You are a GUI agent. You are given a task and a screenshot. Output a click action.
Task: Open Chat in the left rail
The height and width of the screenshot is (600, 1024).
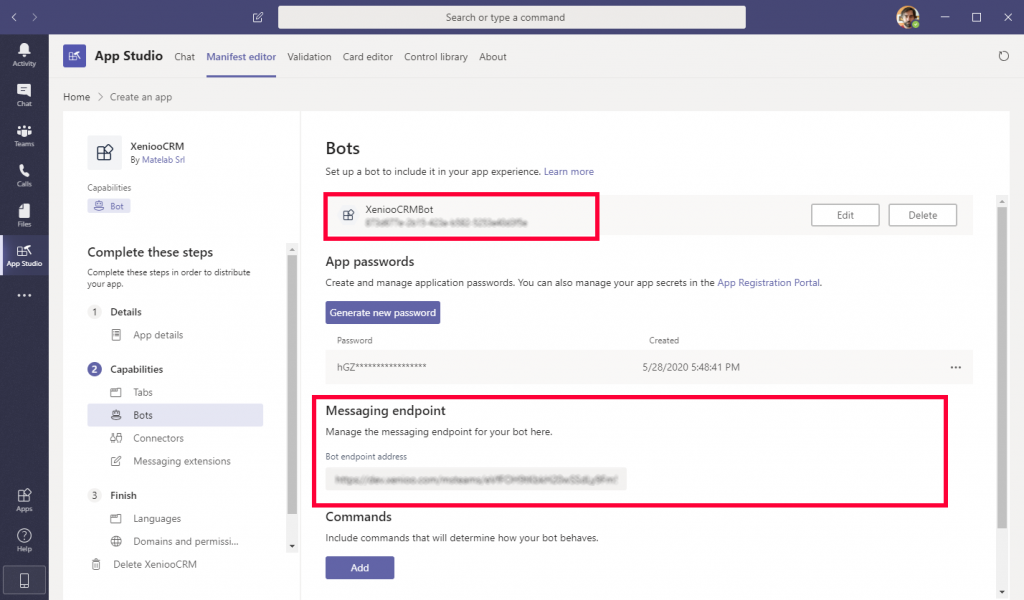coord(24,95)
